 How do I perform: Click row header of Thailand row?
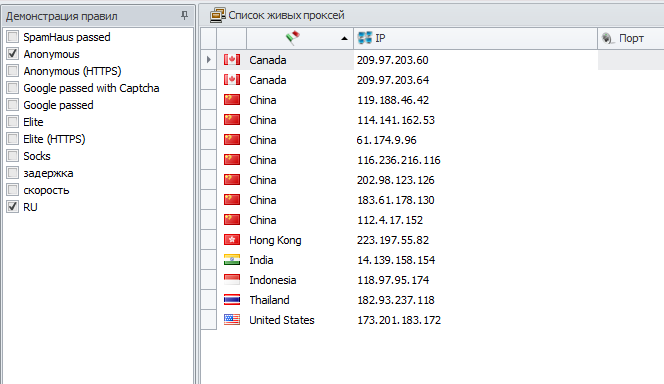tap(209, 300)
